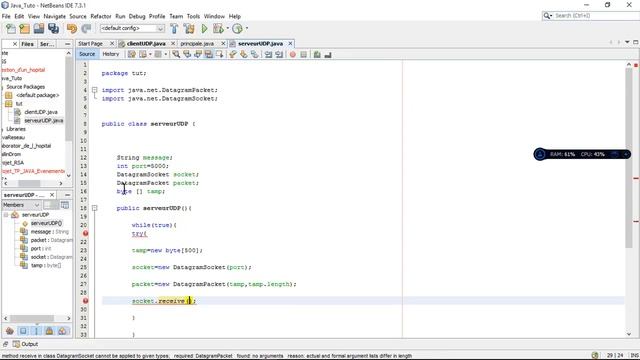The image size is (640, 360).
Task: Switch to the Source view
Action: point(87,54)
